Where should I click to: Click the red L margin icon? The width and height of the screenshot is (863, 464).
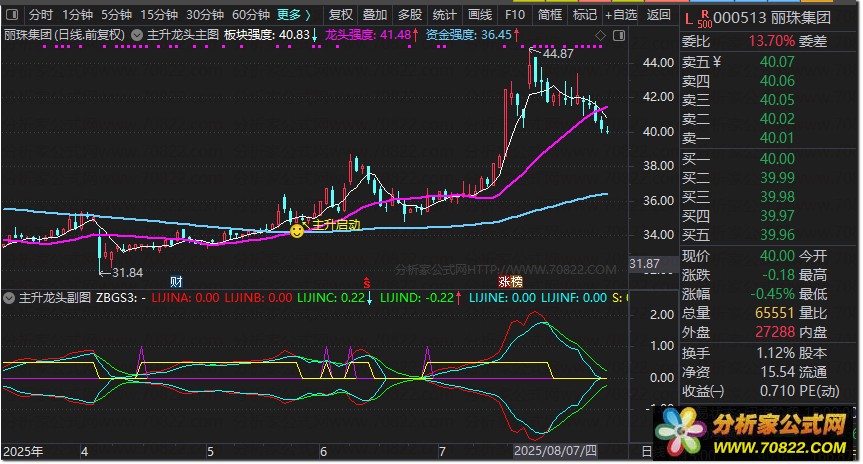tap(689, 19)
